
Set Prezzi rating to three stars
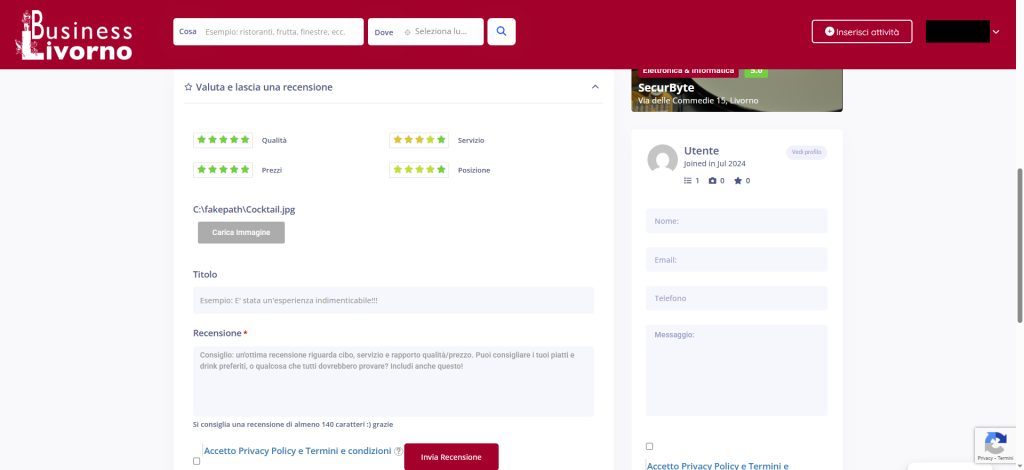(x=223, y=170)
